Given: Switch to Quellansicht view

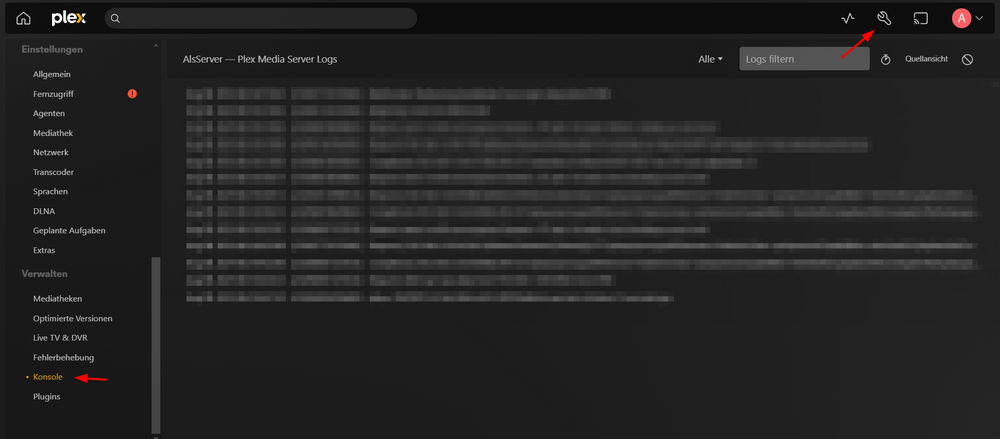Looking at the screenshot, I should [926, 59].
